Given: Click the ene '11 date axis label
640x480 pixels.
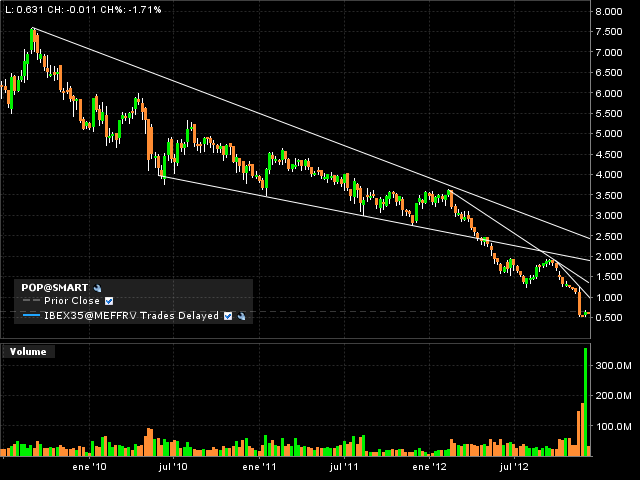Looking at the screenshot, I should tap(259, 467).
